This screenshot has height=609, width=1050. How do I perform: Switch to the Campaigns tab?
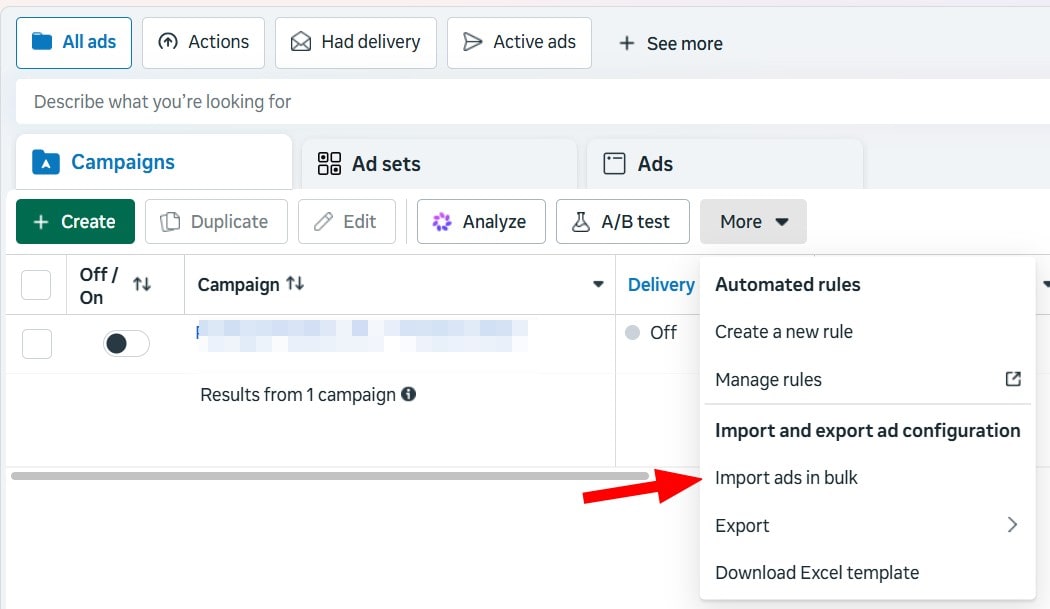(154, 162)
